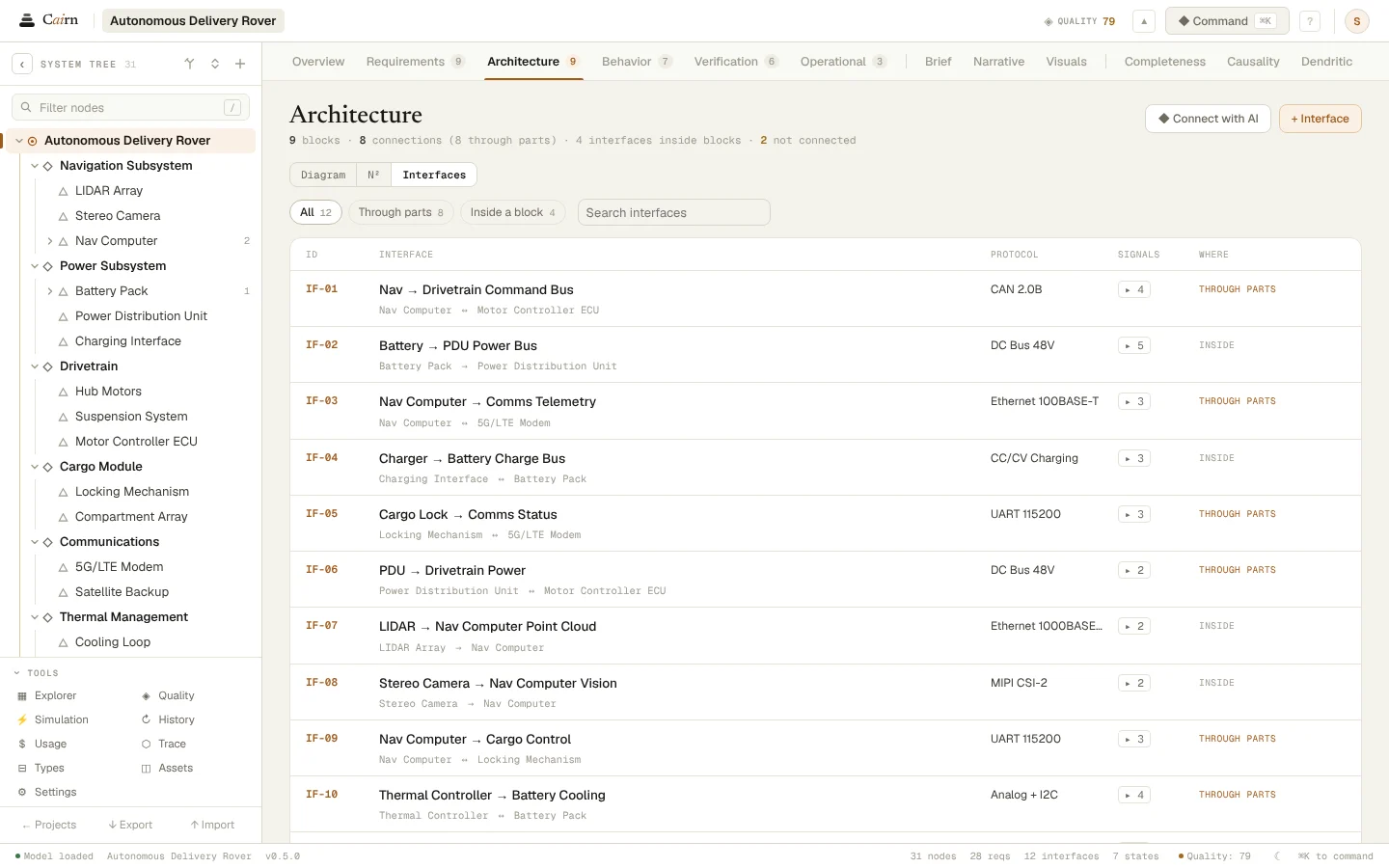1389x868 pixels.
Task: Open the Simulation tool
Action: pos(52,719)
